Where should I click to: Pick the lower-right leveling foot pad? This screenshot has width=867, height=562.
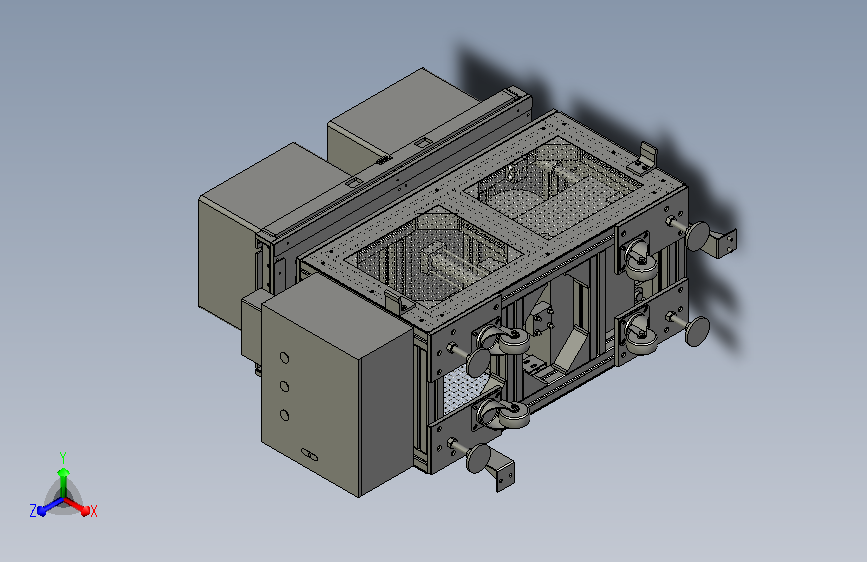pos(698,331)
